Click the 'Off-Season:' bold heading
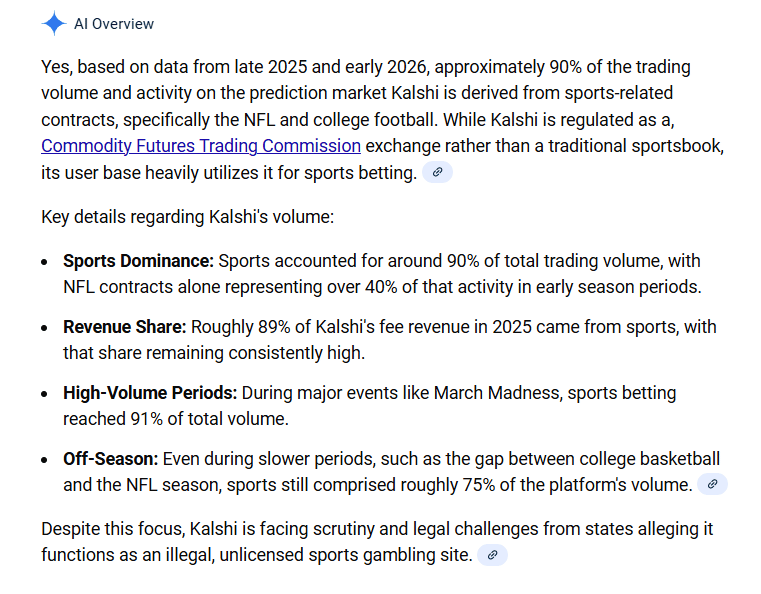 (110, 459)
